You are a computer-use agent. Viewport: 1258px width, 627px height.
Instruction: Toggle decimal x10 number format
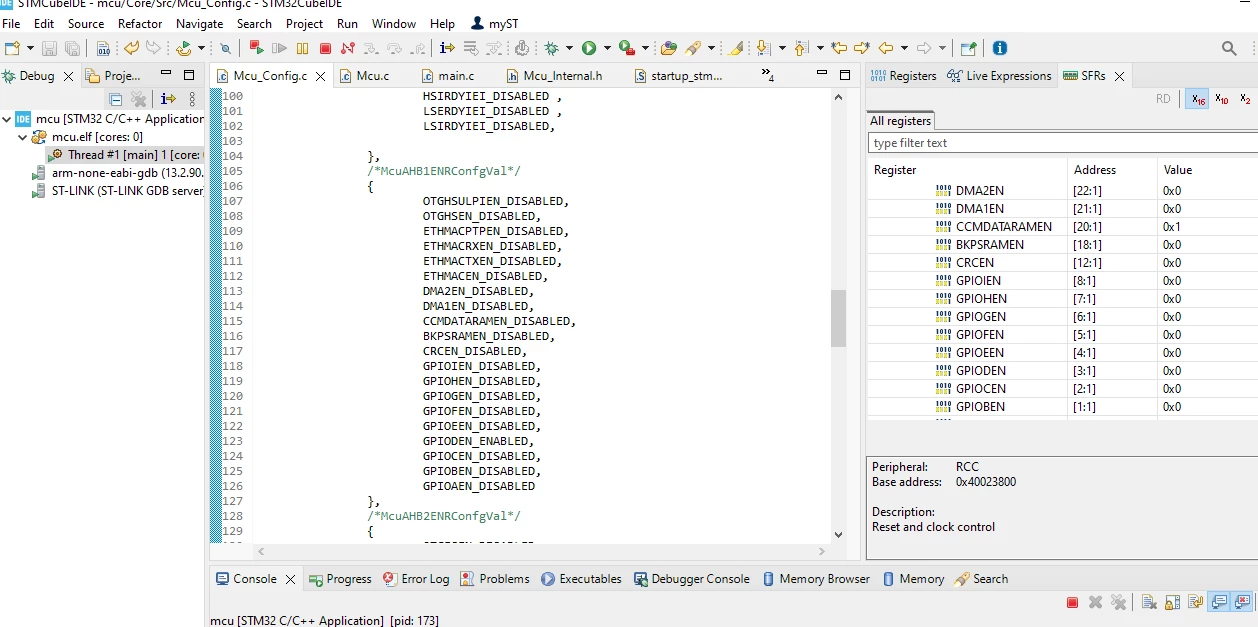(1222, 99)
